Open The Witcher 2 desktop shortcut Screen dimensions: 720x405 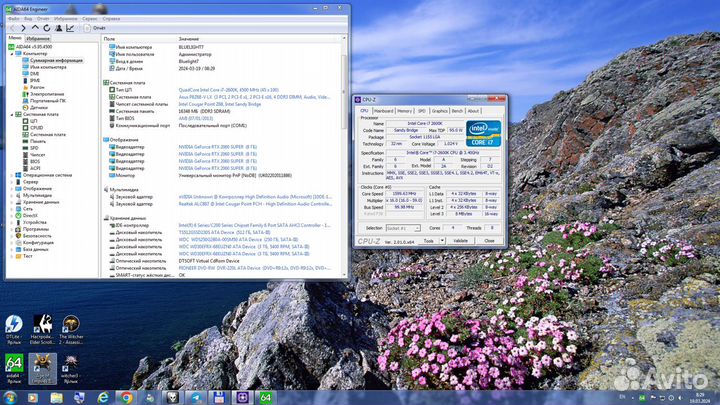point(71,330)
